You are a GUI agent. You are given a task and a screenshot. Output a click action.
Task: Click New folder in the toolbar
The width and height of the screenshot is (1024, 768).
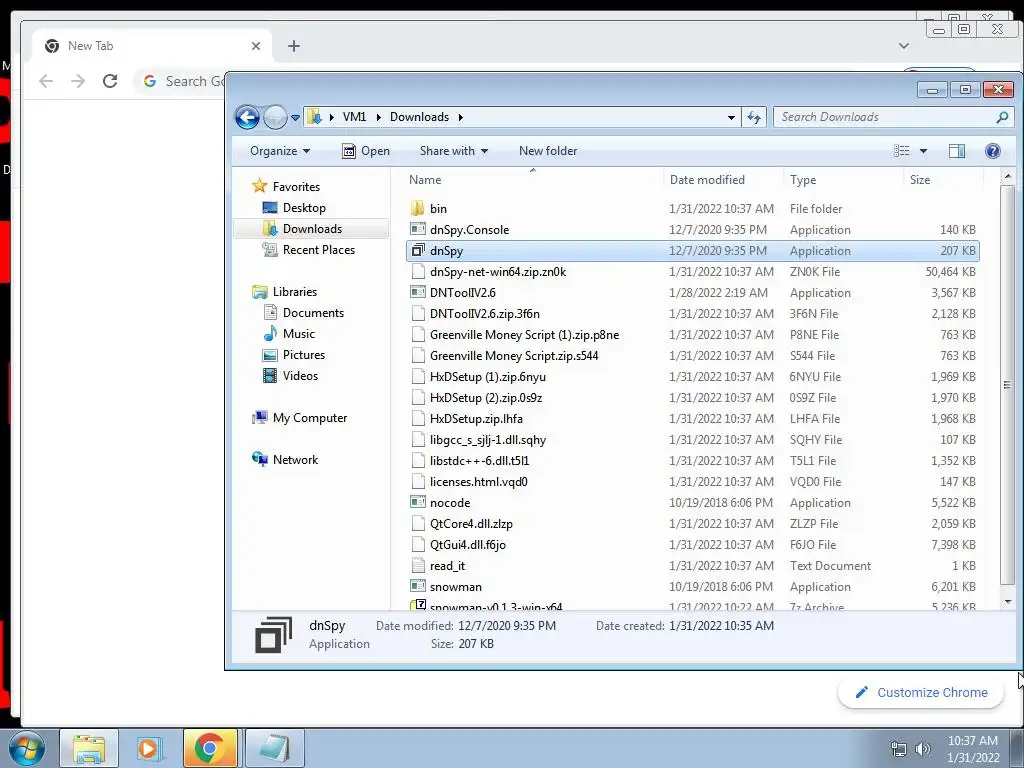coord(548,151)
